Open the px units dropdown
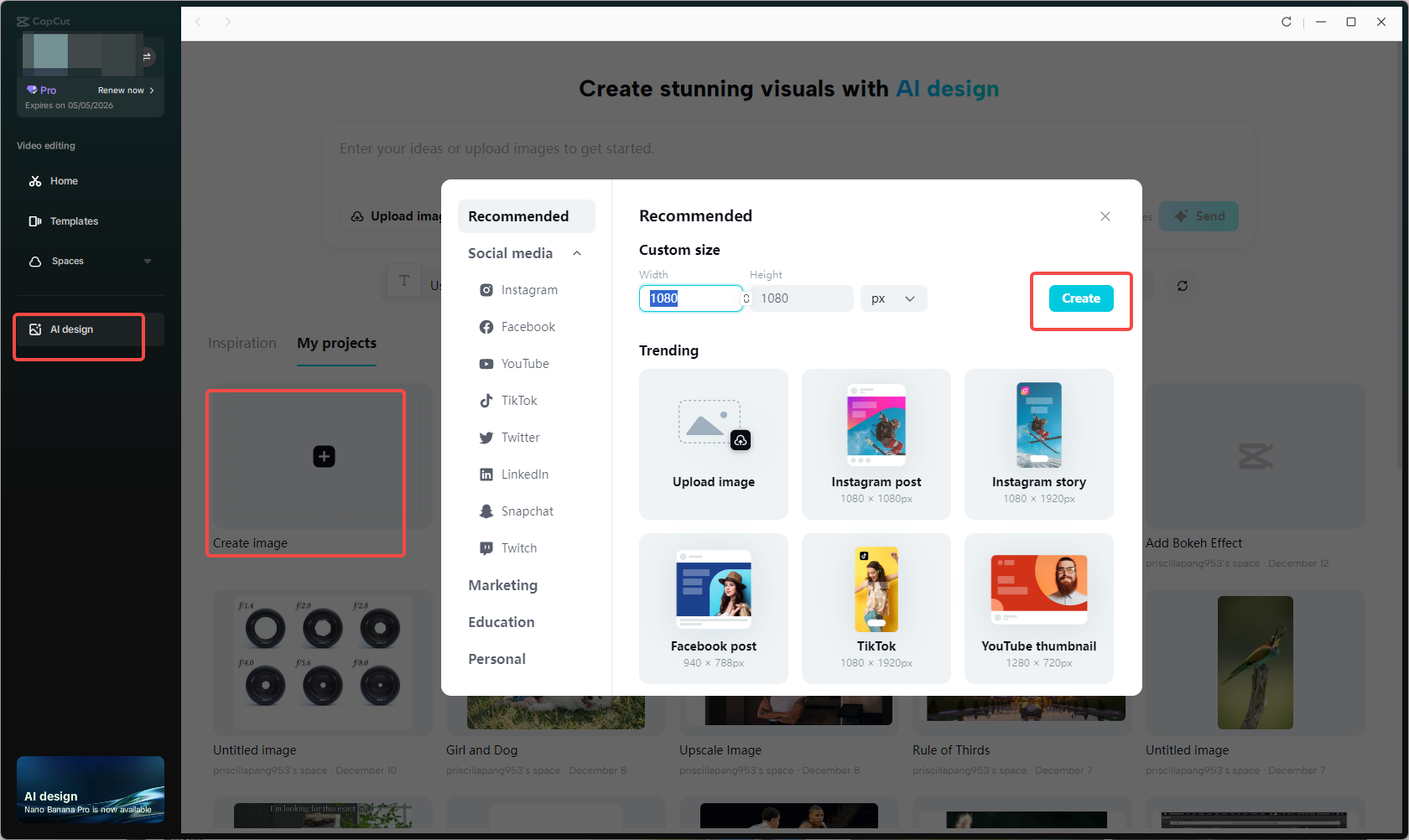The width and height of the screenshot is (1409, 840). 892,298
